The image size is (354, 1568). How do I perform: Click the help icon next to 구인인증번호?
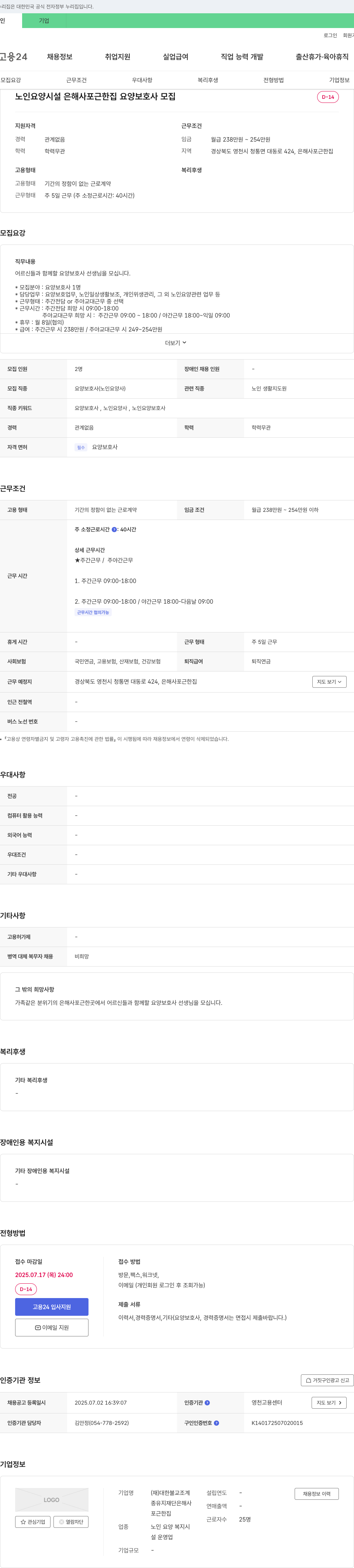tap(216, 1423)
